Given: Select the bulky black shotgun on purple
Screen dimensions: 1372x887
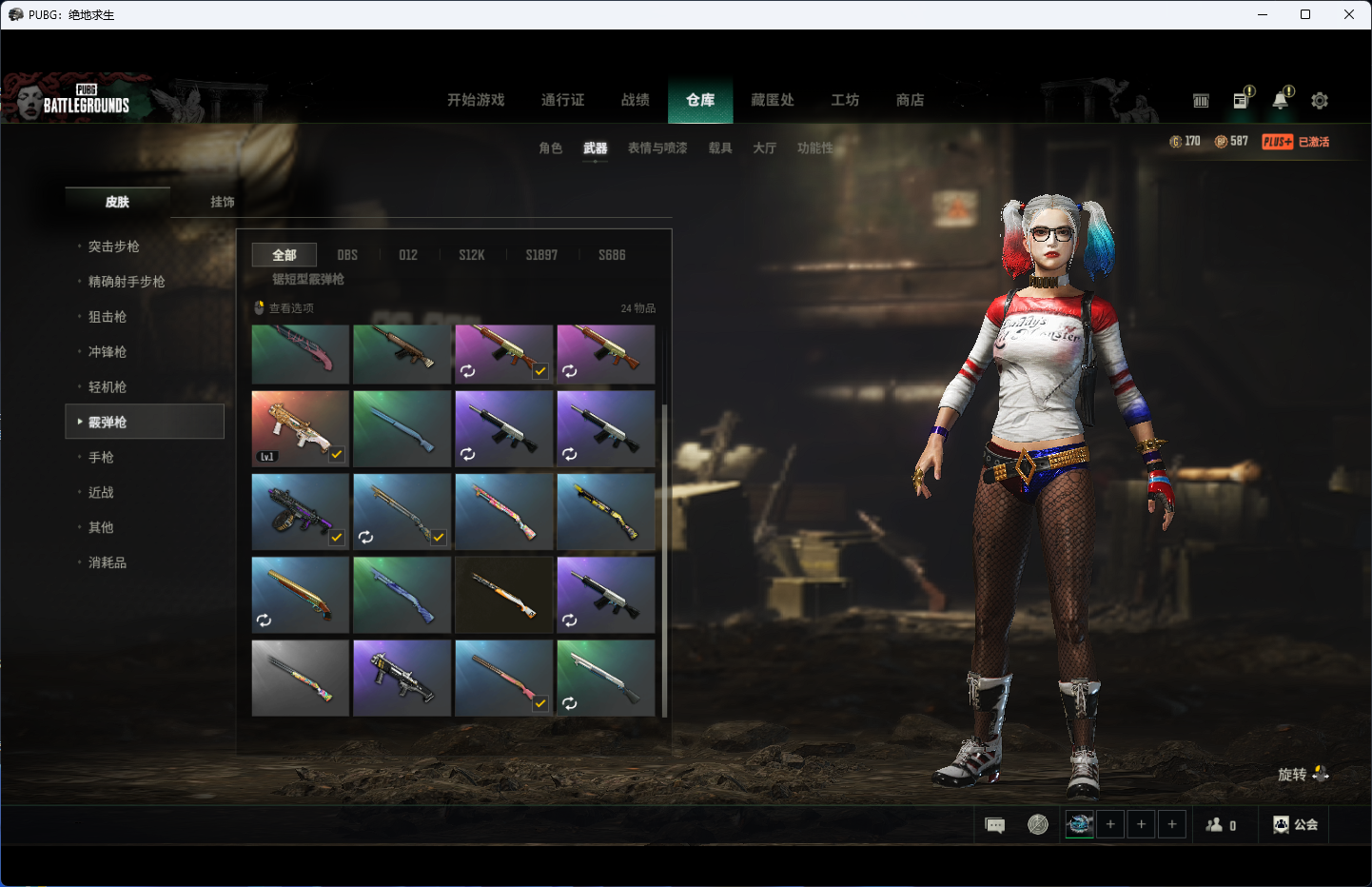Looking at the screenshot, I should click(x=402, y=678).
